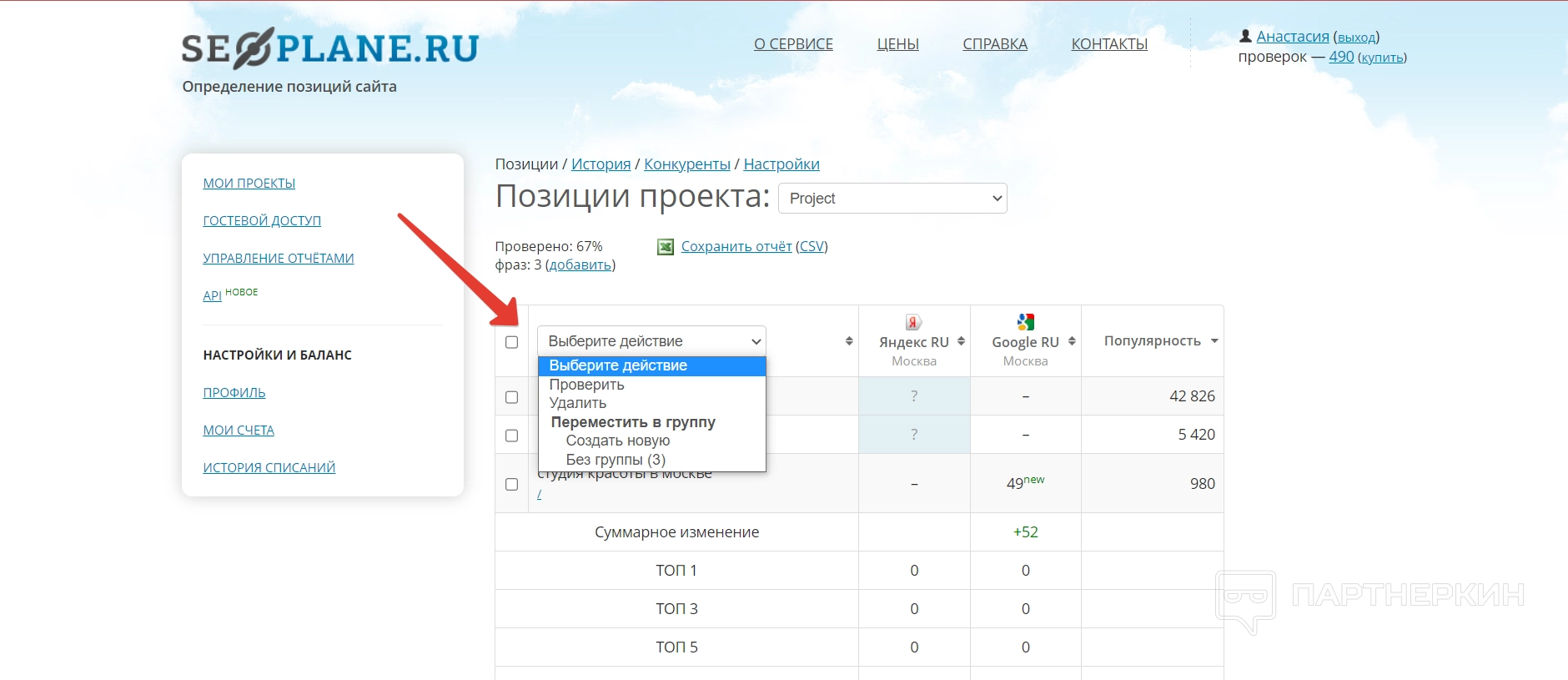
Task: Click the ТОП 5 row label
Action: 676,647
